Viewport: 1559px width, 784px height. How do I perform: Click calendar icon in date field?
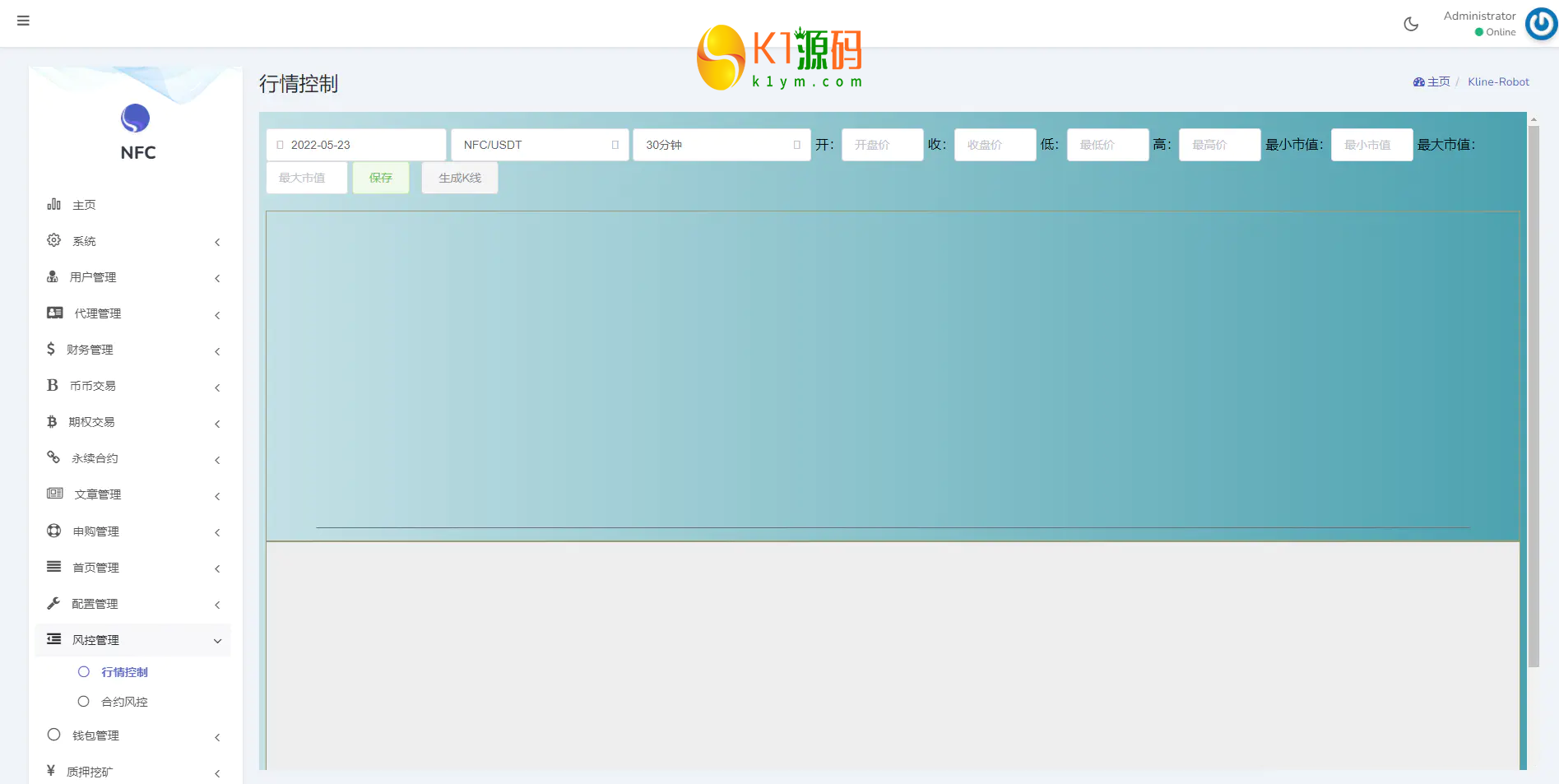(281, 145)
